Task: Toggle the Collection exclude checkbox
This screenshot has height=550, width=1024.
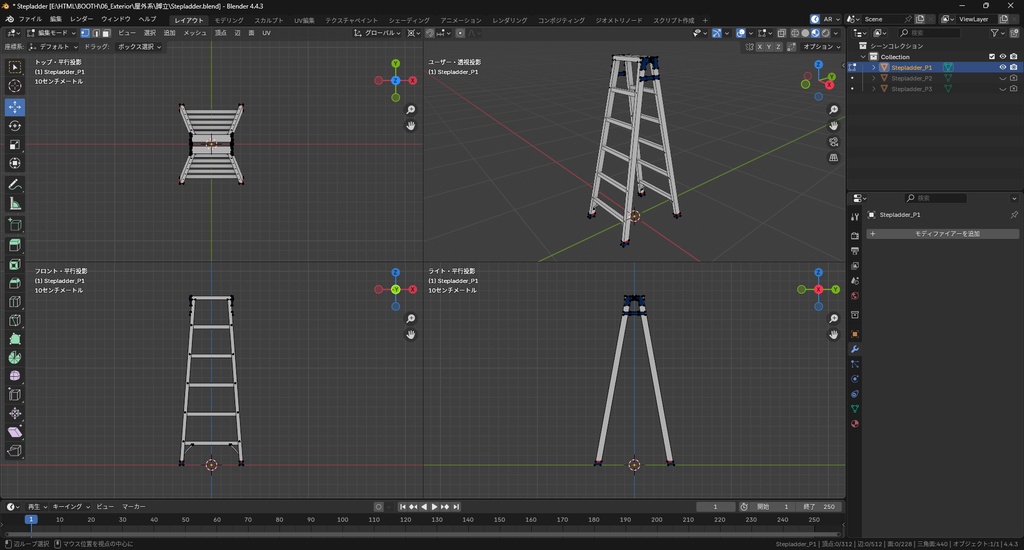Action: pos(992,57)
